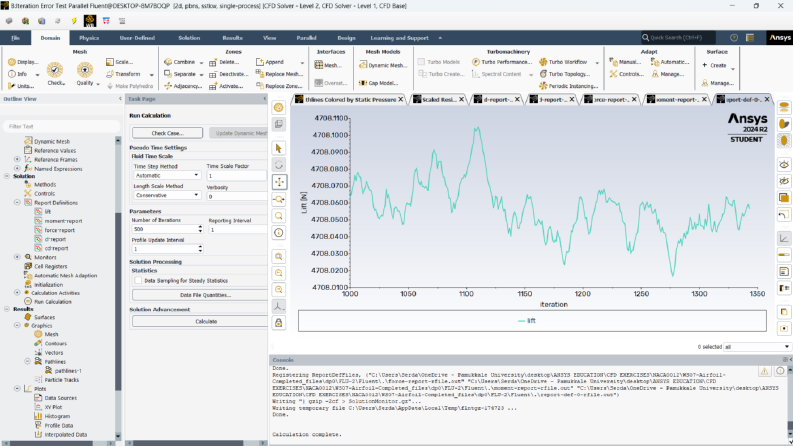Click the Quick Search magnifier icon
Screen dimensions: 793x446
(x=645, y=37)
